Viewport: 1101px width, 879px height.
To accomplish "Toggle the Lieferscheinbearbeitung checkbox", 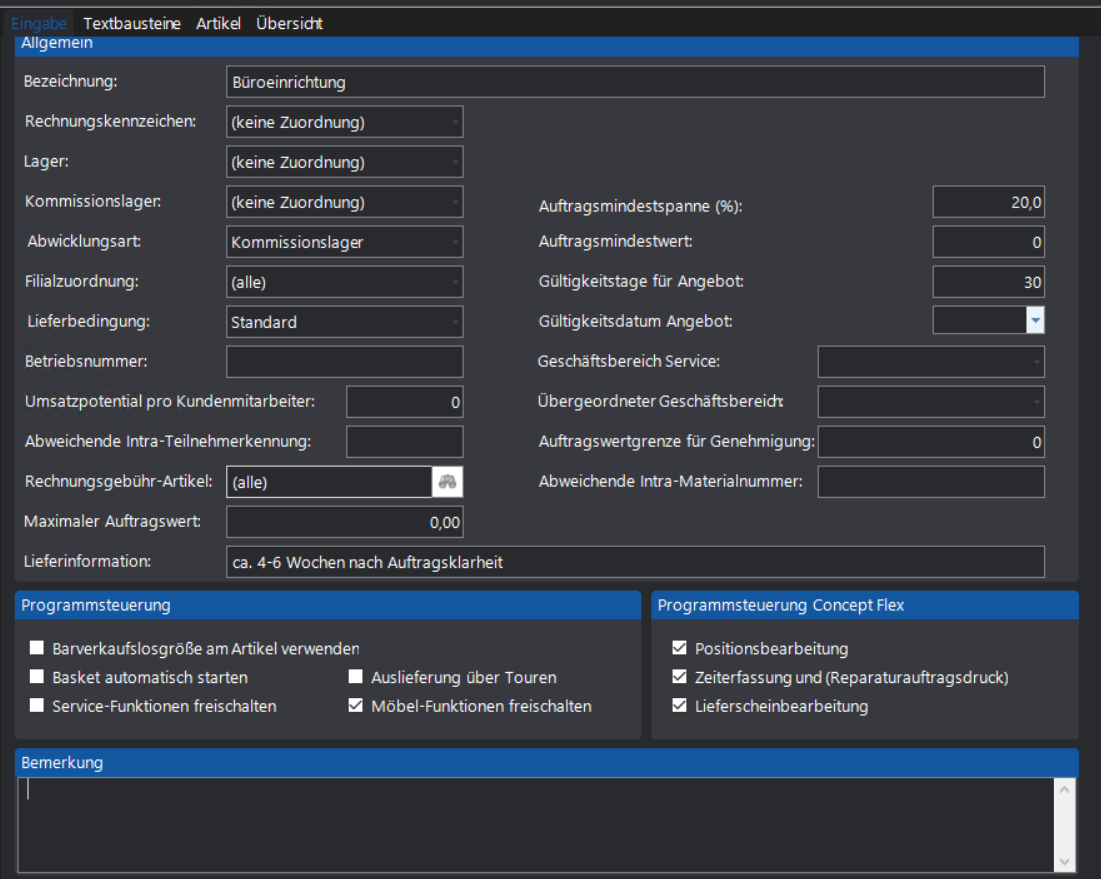I will [x=680, y=706].
